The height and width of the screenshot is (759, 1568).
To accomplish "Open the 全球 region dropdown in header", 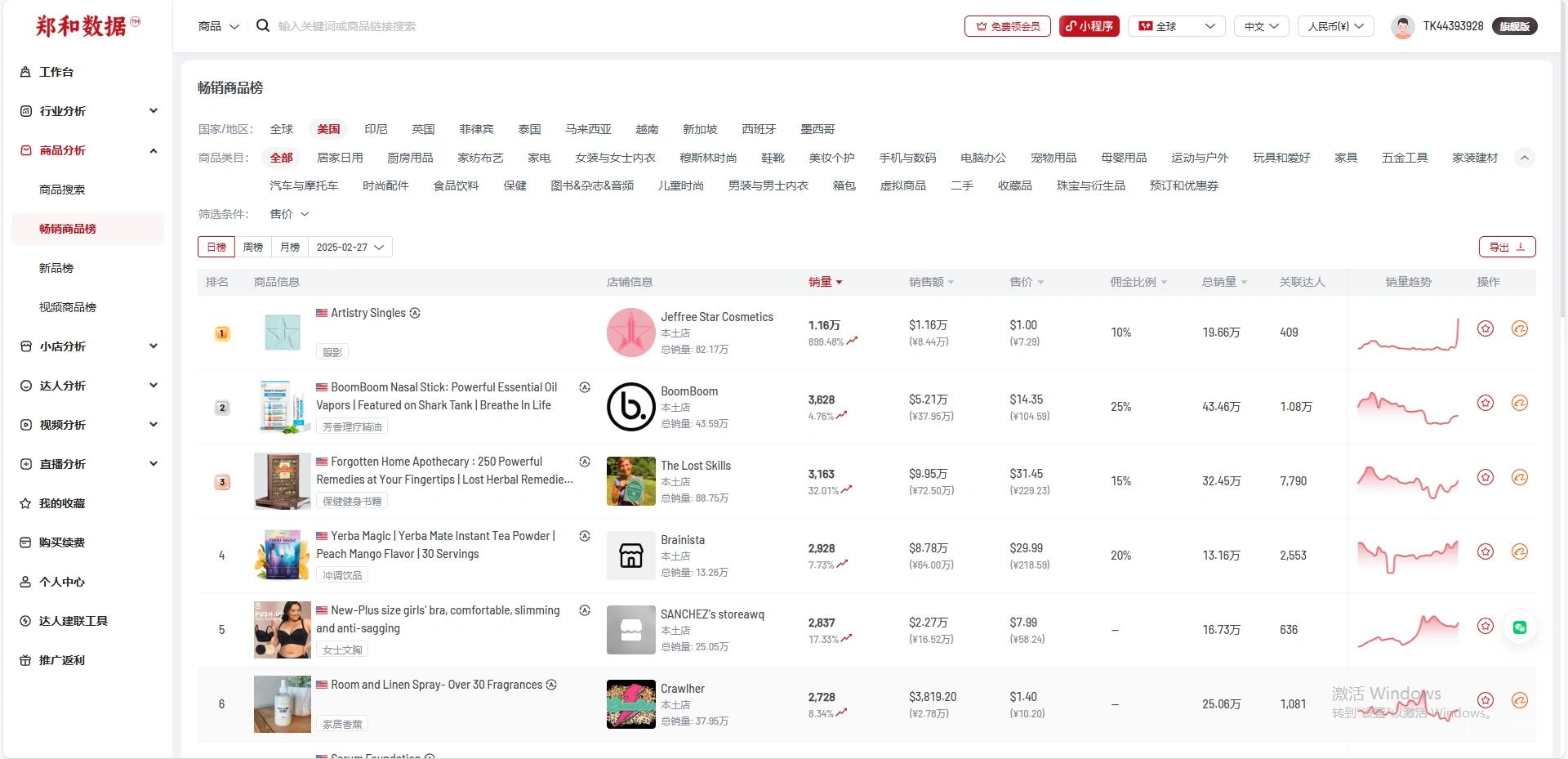I will [1177, 26].
